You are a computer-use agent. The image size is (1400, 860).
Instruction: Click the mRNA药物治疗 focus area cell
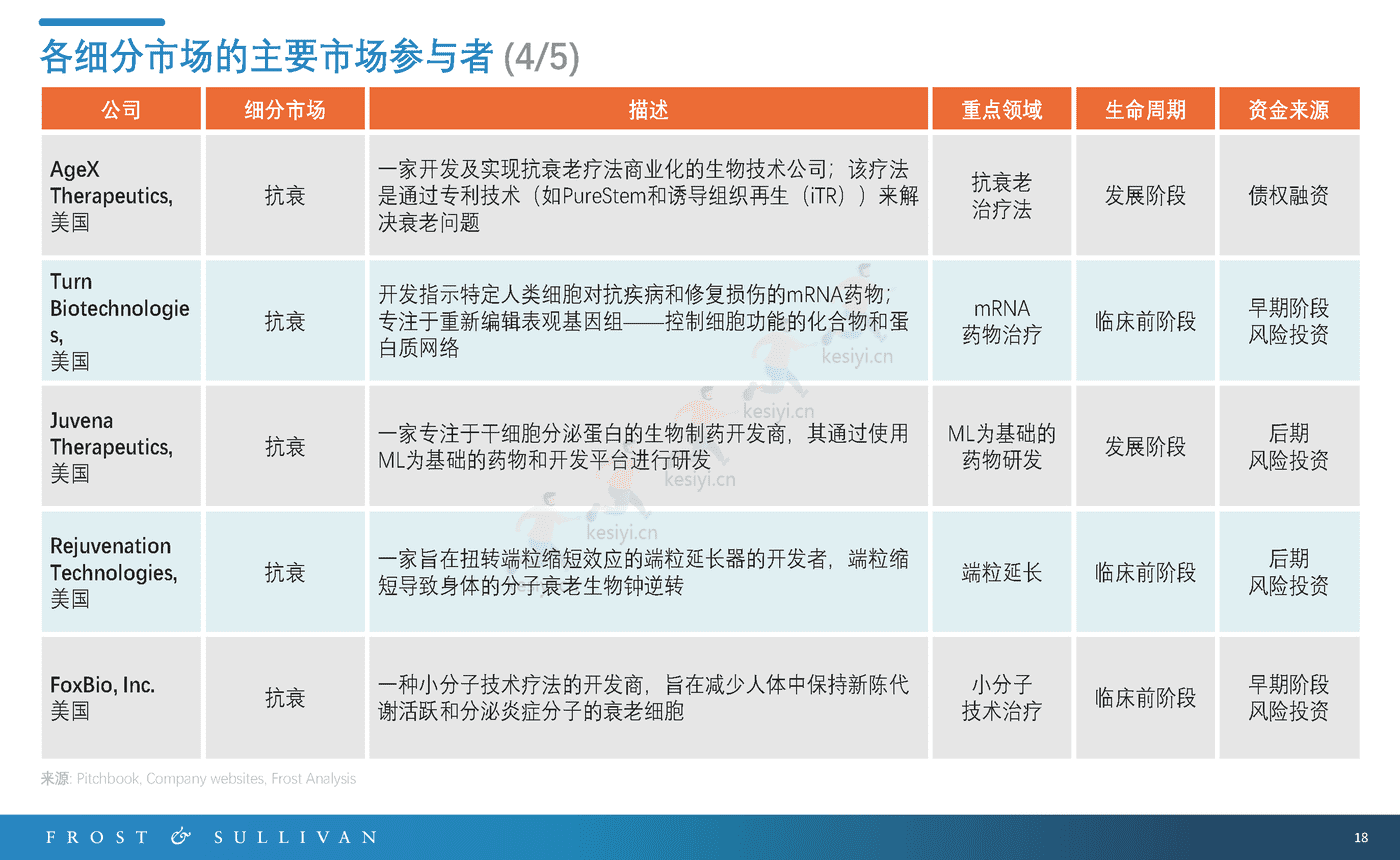(x=1001, y=321)
